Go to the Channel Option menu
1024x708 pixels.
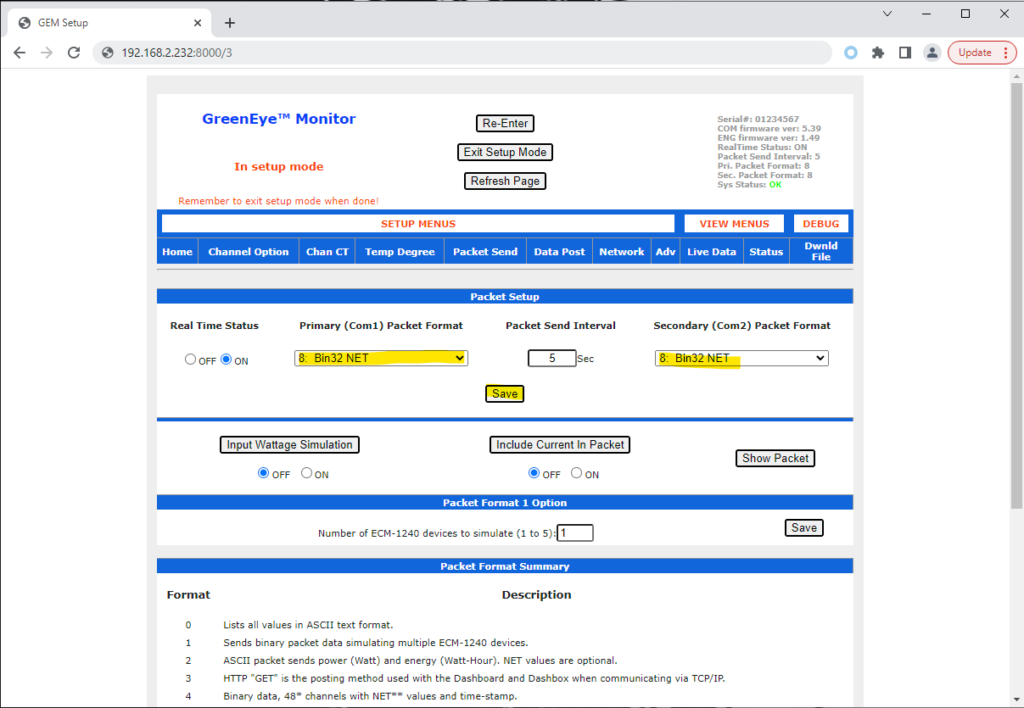[248, 252]
